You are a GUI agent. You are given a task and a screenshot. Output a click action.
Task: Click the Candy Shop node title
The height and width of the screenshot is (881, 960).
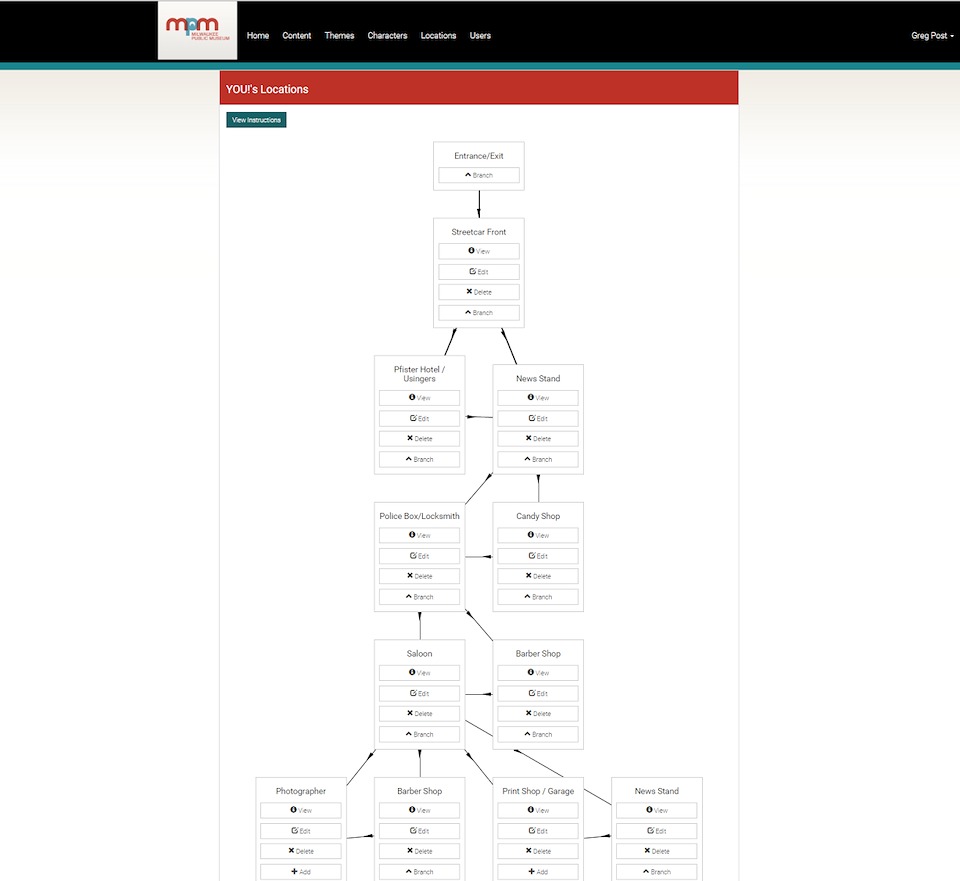click(538, 516)
